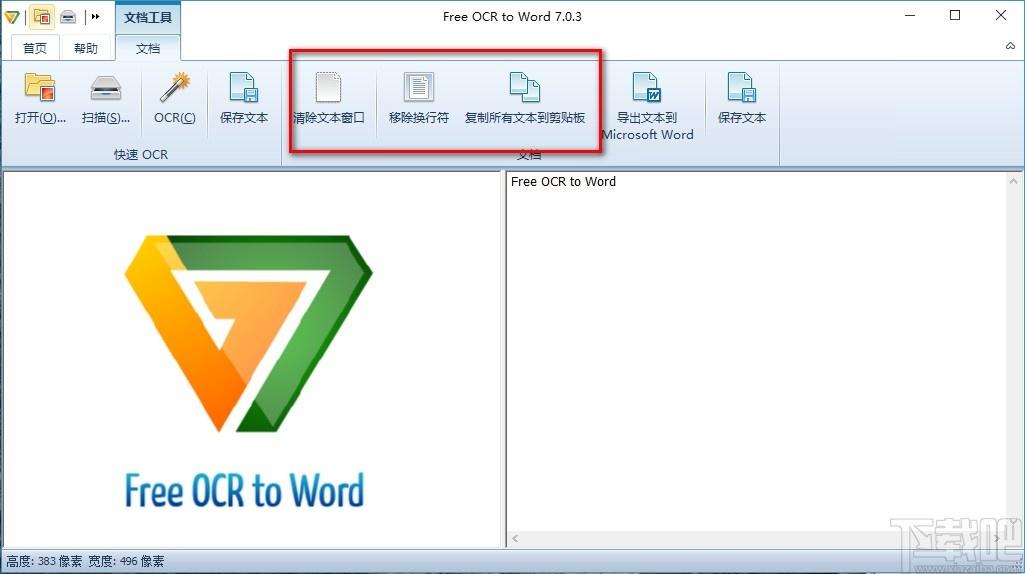
Task: Click the horizontal scrollbar left arrow
Action: 515,539
